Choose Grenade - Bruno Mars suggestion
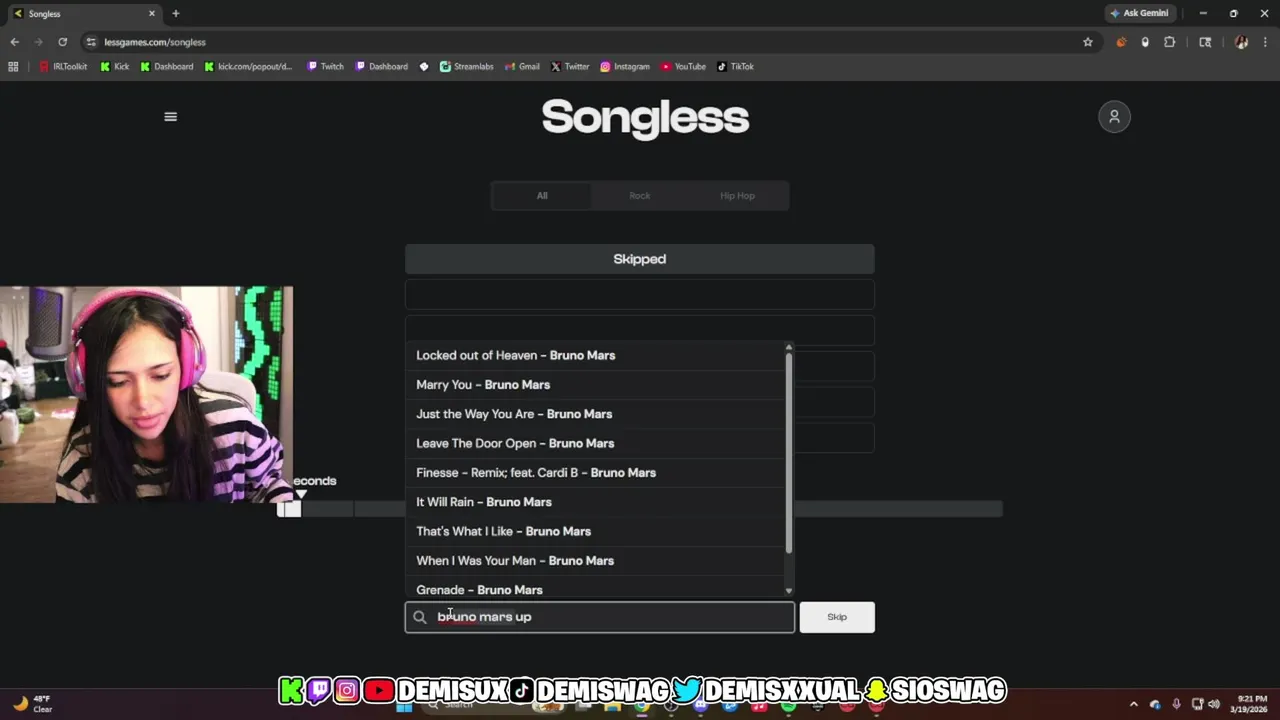The width and height of the screenshot is (1280, 720). 595,588
